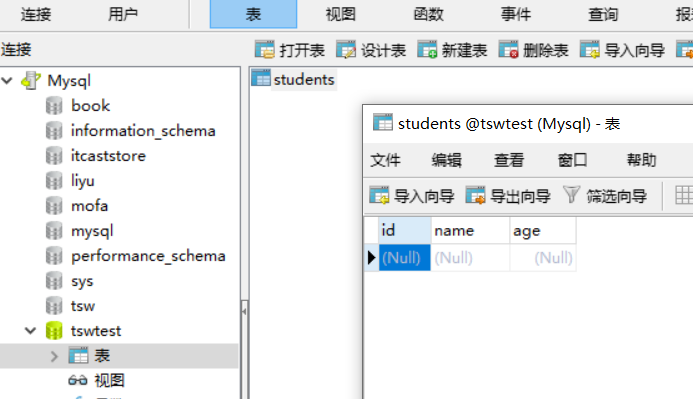Open the 打开表 toolbar icon
Image resolution: width=693 pixels, height=399 pixels.
click(x=265, y=49)
